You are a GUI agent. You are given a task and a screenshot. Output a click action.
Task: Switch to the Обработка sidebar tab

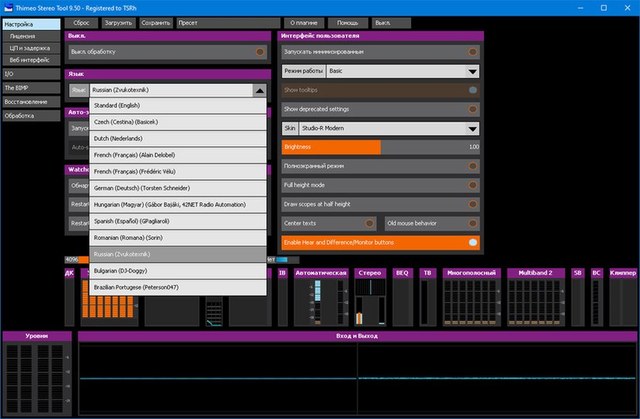coord(31,115)
